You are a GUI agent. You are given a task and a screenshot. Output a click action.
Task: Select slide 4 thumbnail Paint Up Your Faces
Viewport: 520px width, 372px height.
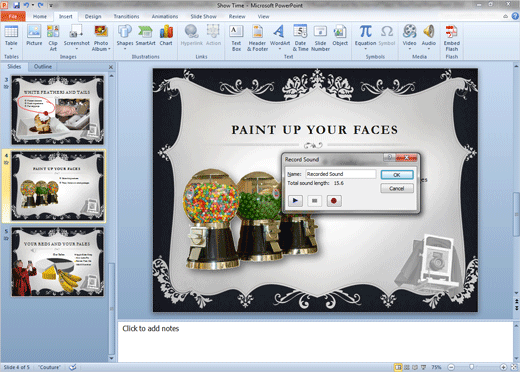coord(58,186)
